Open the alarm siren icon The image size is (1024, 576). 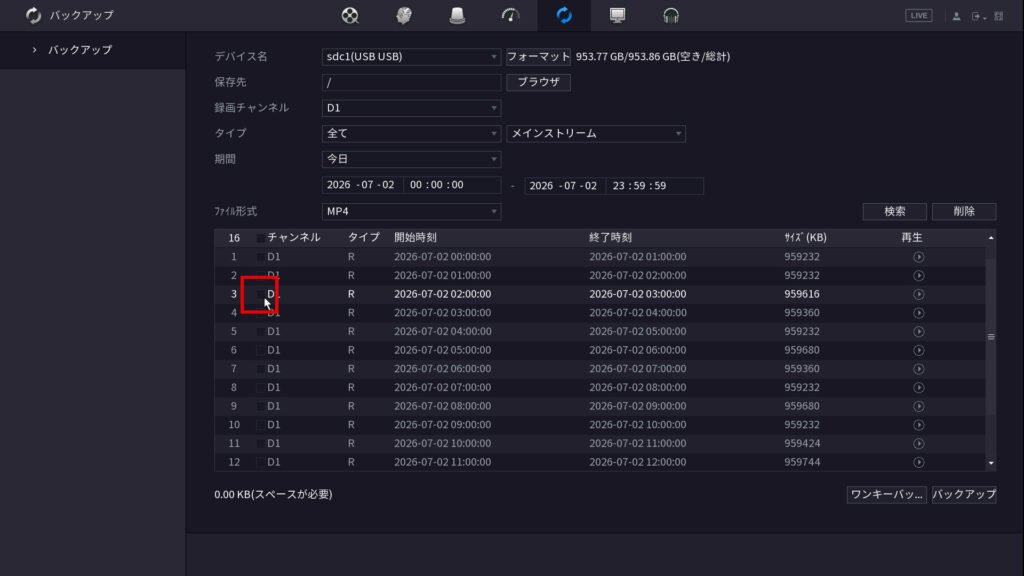tap(457, 15)
